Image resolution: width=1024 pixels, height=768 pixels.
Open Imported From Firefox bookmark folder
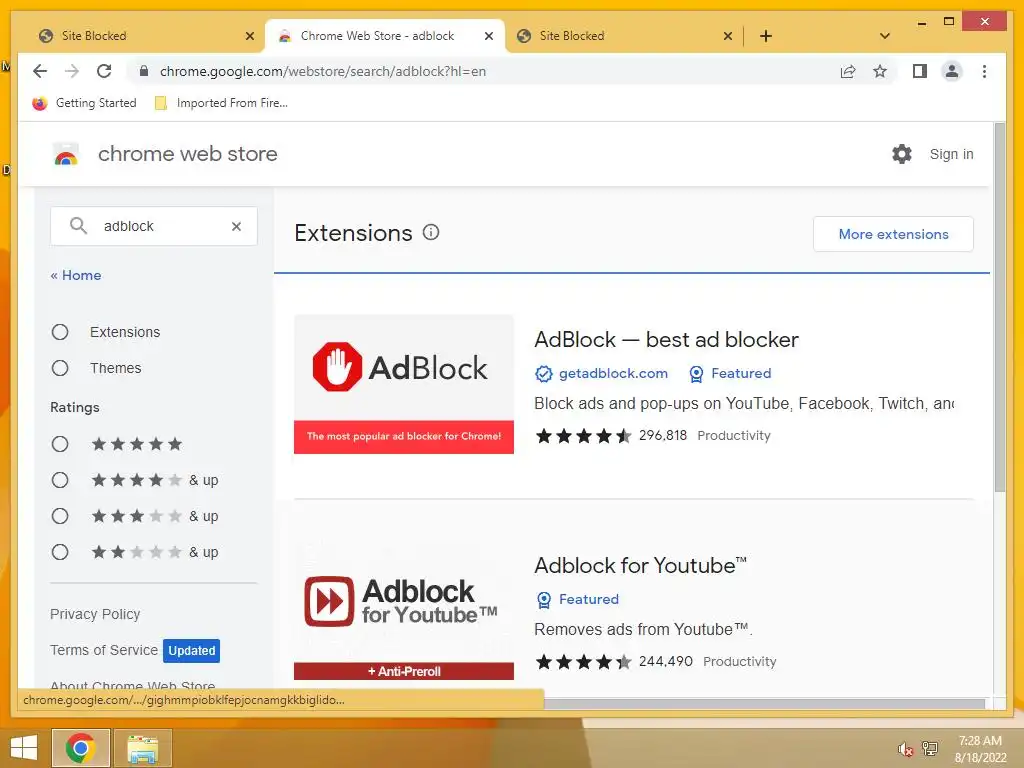[221, 103]
